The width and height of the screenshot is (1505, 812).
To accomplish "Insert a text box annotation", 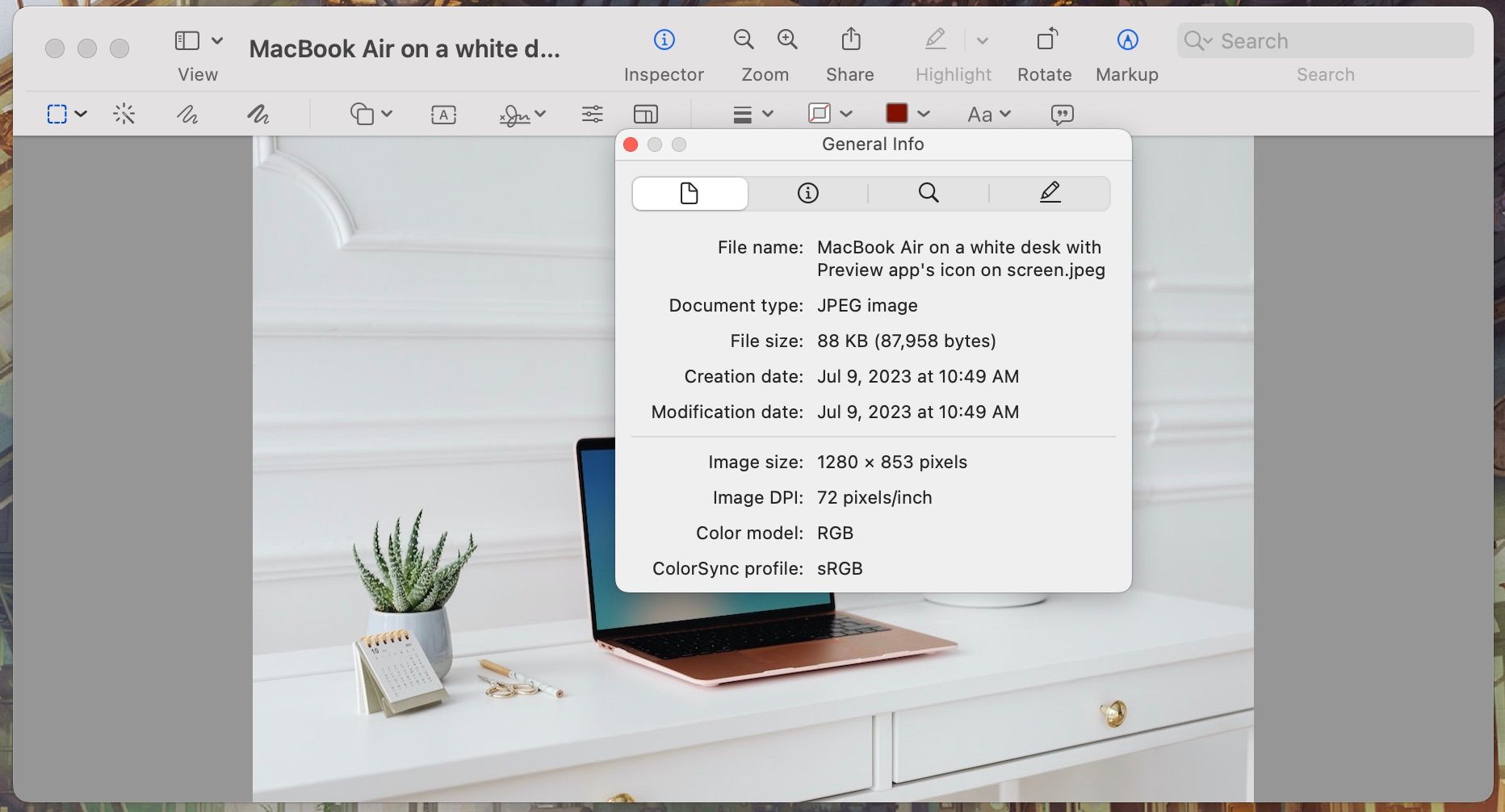I will [443, 114].
